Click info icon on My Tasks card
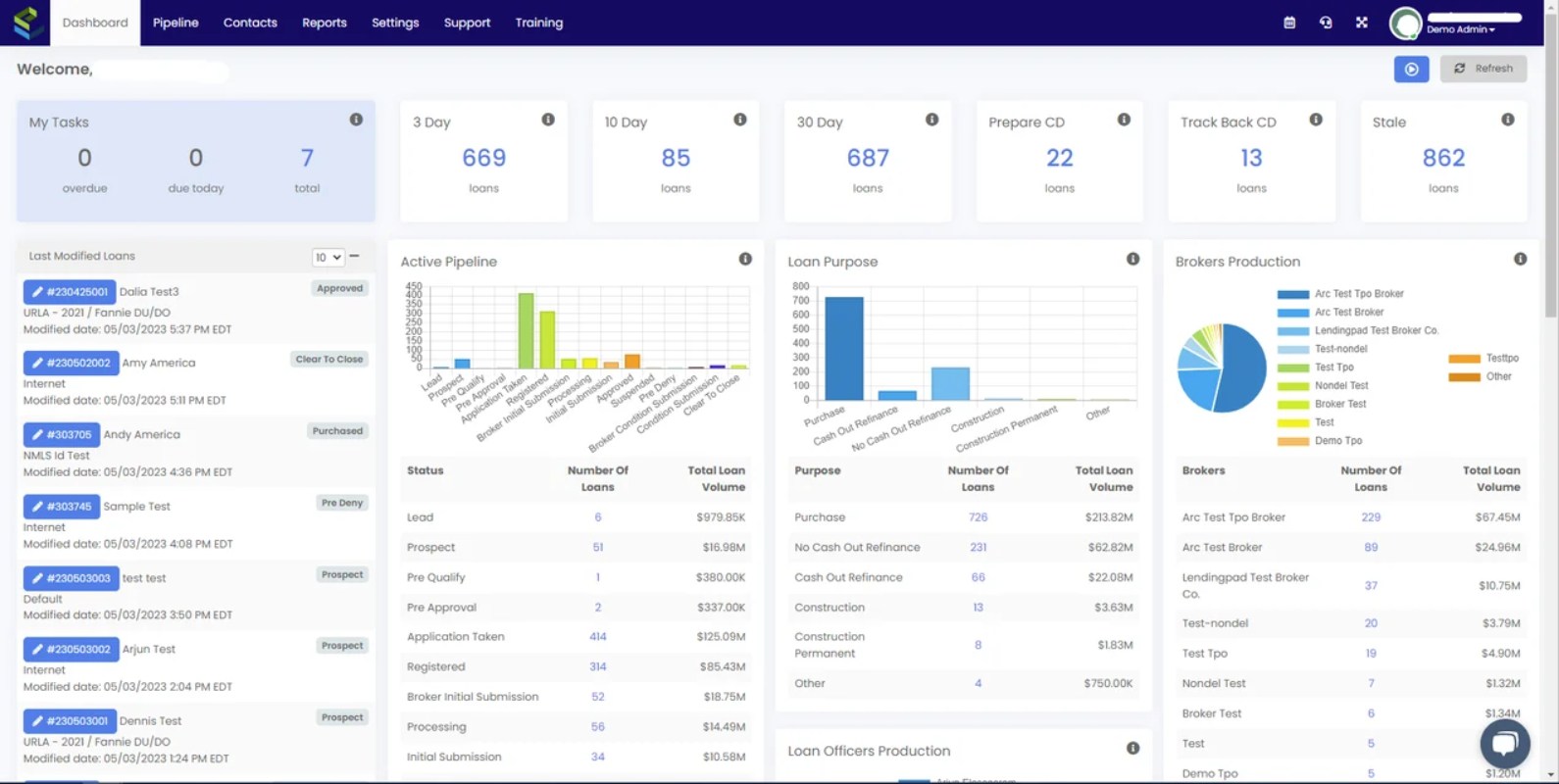1559x784 pixels. 356,120
